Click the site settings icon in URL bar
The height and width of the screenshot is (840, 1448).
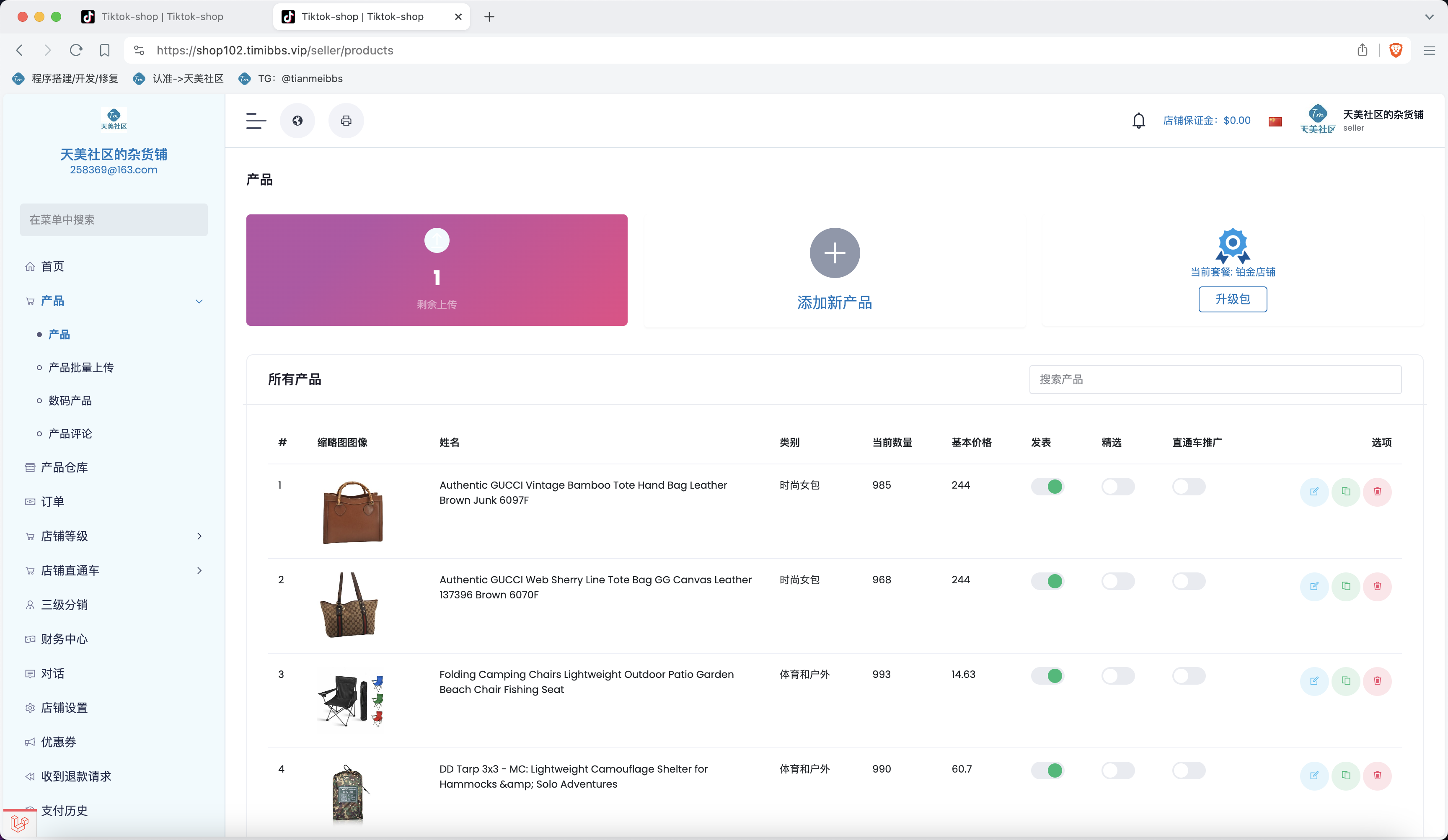(139, 51)
